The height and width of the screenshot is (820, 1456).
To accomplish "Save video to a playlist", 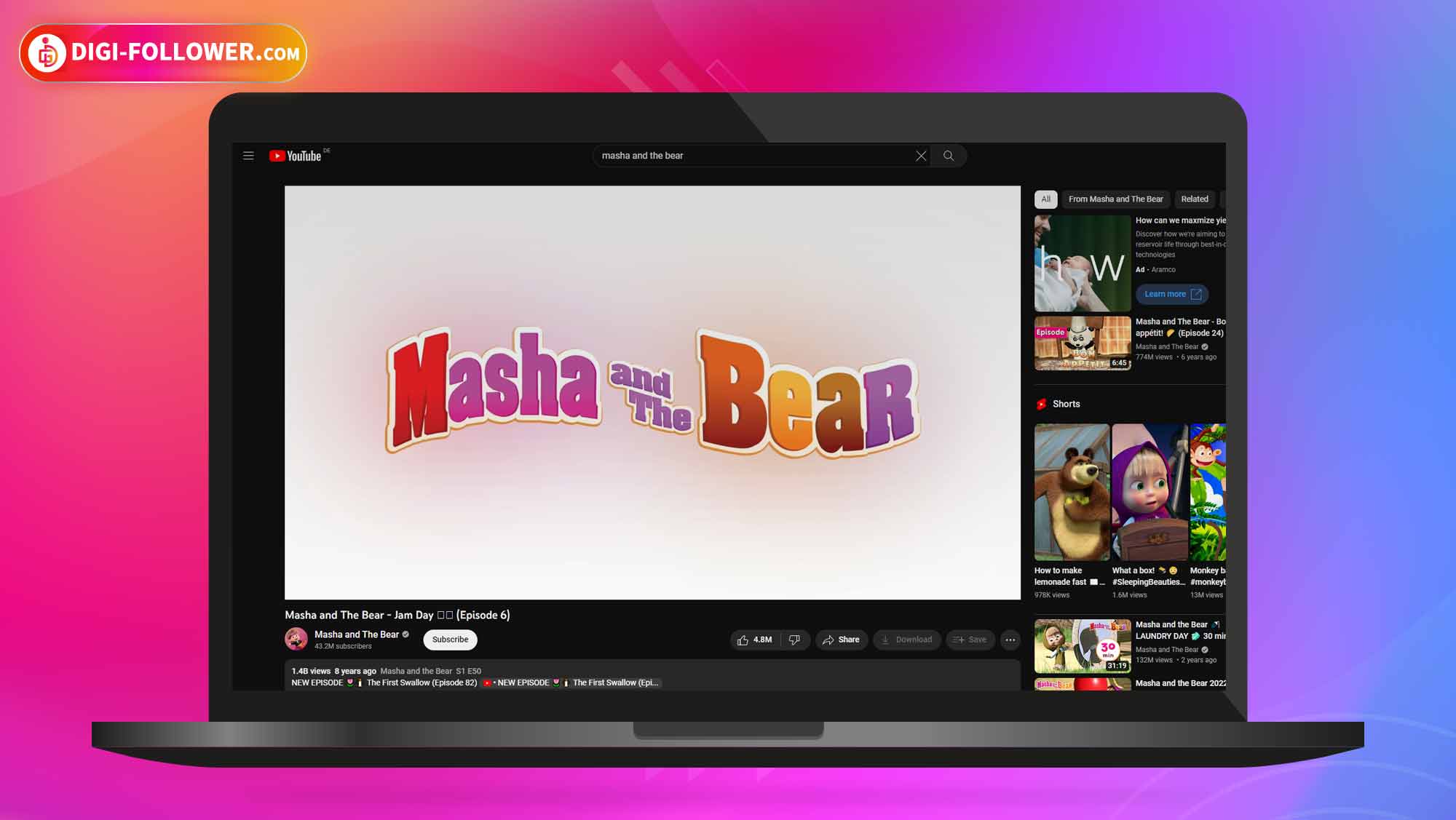I will 970,640.
